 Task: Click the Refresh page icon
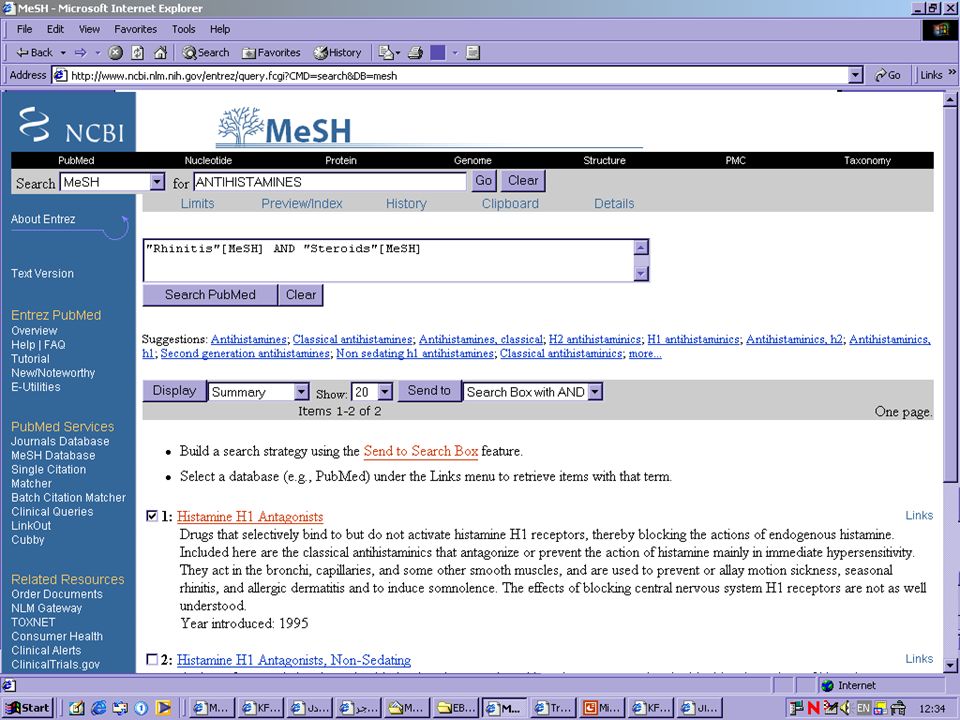click(x=138, y=53)
